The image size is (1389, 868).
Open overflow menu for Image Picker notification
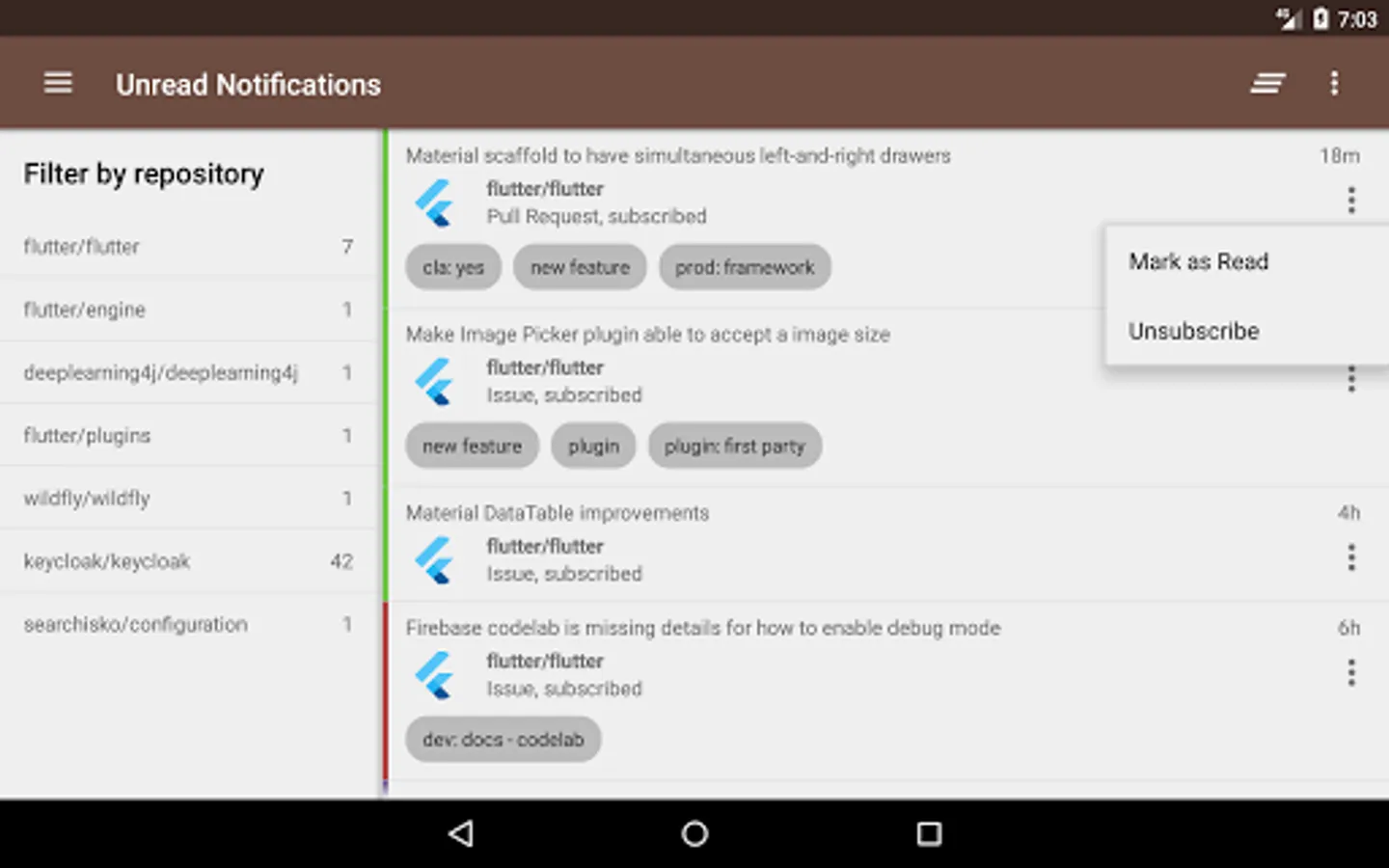1351,379
